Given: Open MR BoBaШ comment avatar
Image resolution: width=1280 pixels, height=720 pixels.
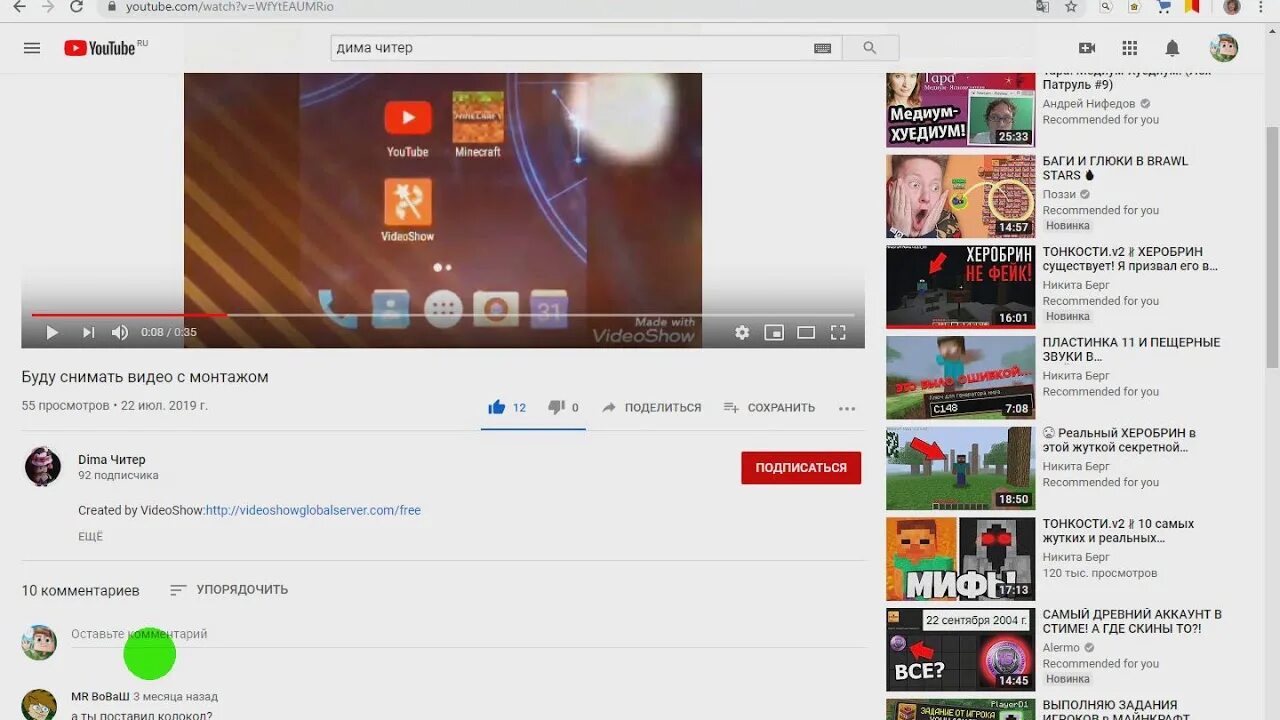Looking at the screenshot, I should [x=39, y=705].
